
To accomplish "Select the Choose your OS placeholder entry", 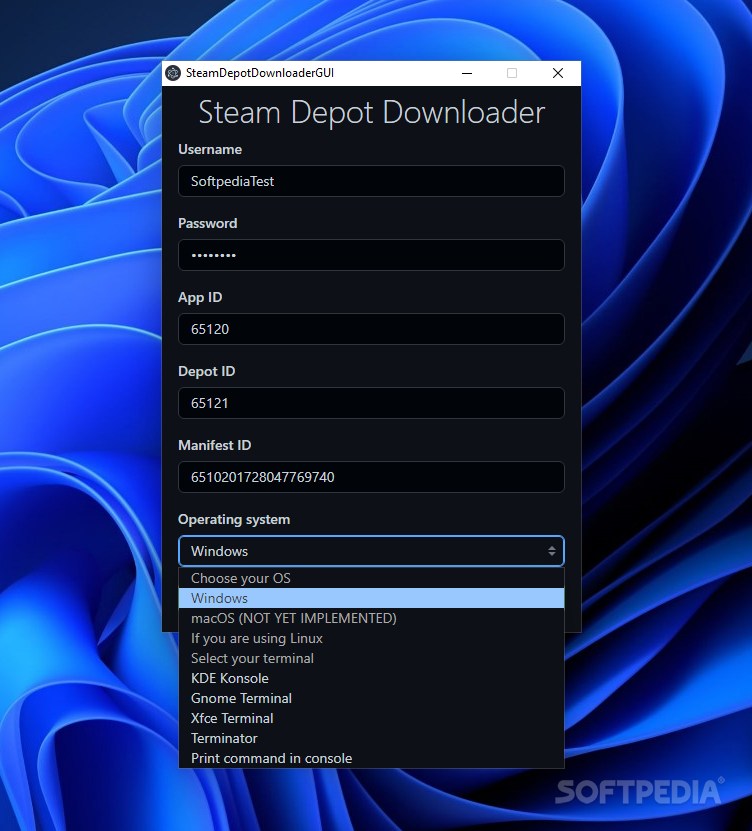I will pyautogui.click(x=371, y=578).
